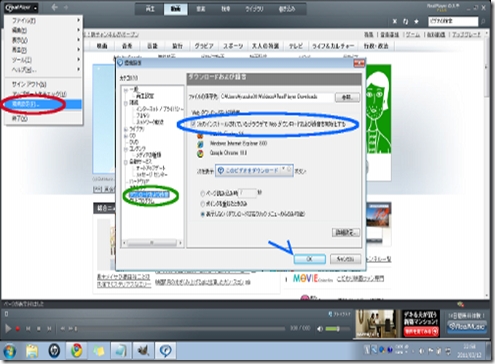Toggle the web download and recording checkbox
This screenshot has height=364, width=495.
click(193, 124)
